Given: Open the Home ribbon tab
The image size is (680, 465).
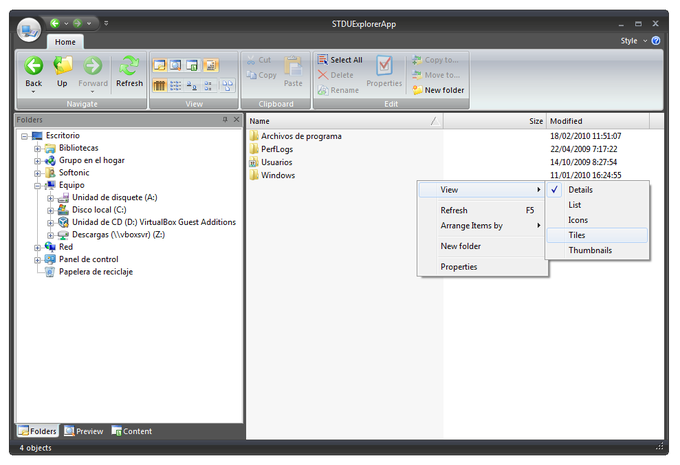Looking at the screenshot, I should [65, 42].
